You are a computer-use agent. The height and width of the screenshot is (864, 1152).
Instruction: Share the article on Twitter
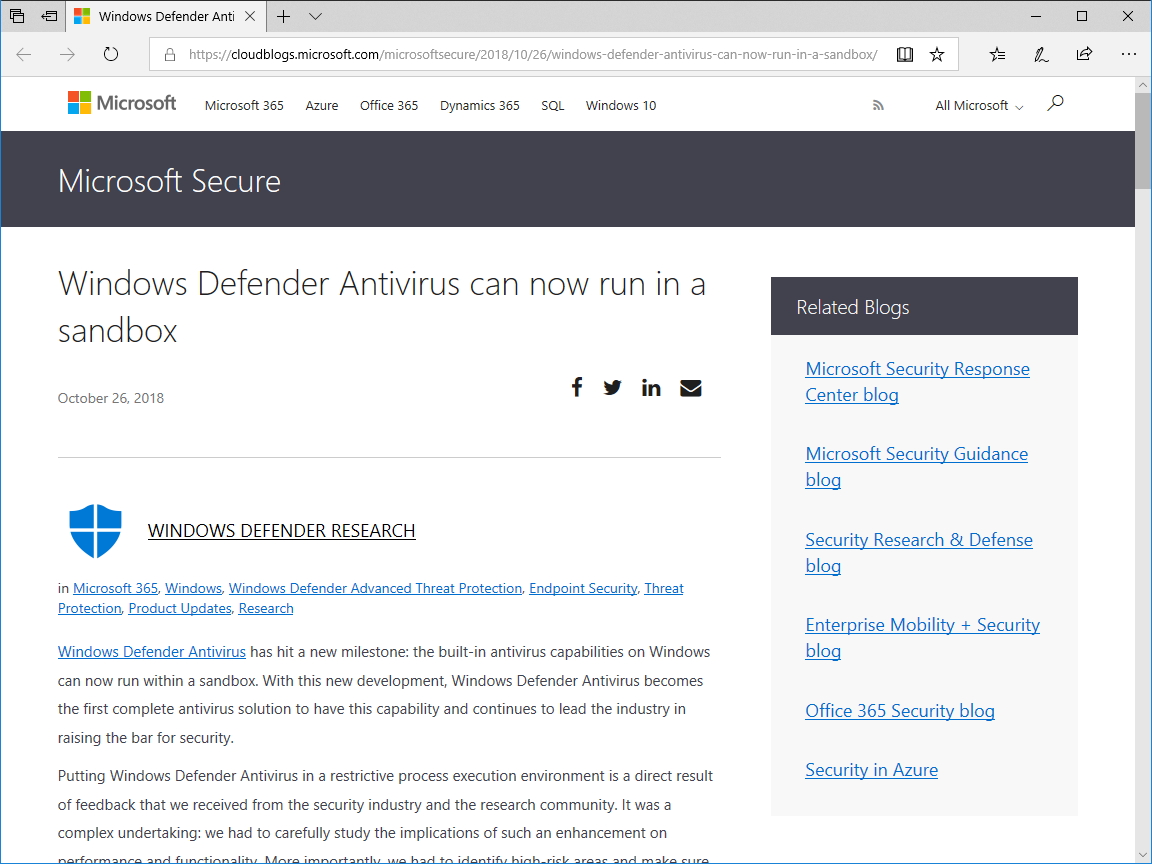(612, 387)
